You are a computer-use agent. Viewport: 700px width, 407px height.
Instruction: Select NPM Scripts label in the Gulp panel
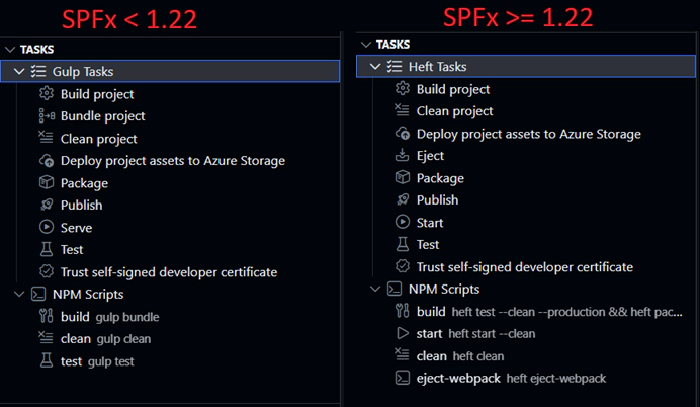[x=88, y=295]
